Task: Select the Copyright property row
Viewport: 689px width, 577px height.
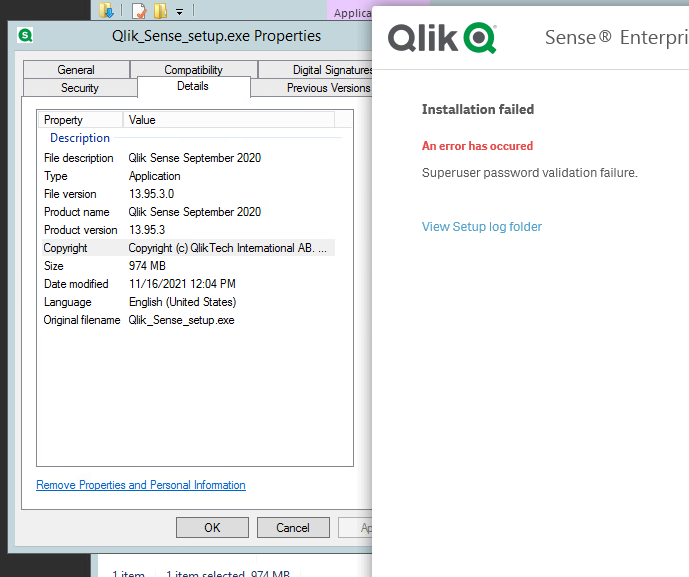Action: click(188, 248)
